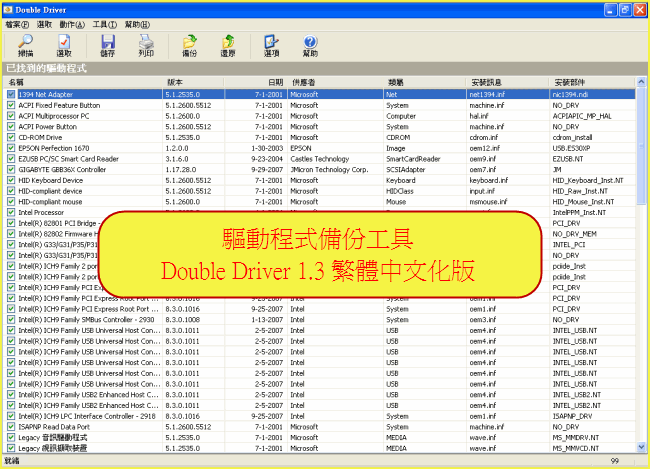
Task: Uncheck the 1394 Net Adapter checkbox
Action: tap(11, 94)
